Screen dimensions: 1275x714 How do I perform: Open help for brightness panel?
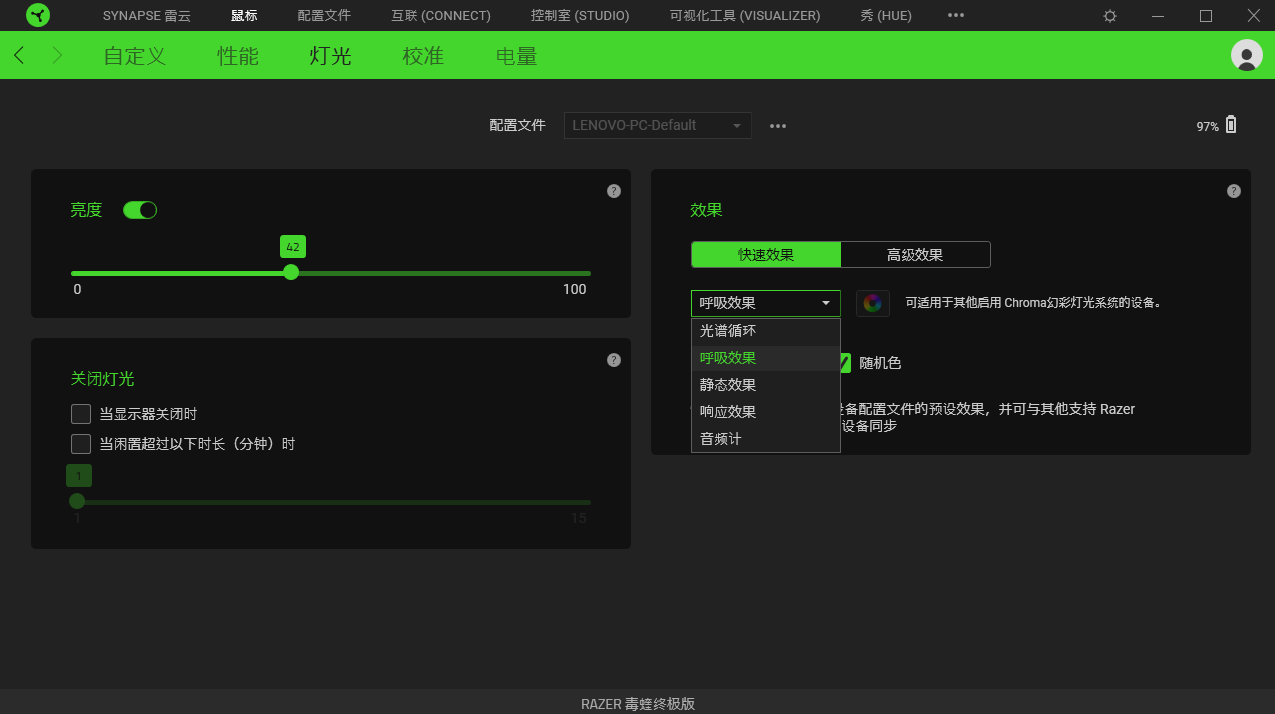(x=614, y=191)
